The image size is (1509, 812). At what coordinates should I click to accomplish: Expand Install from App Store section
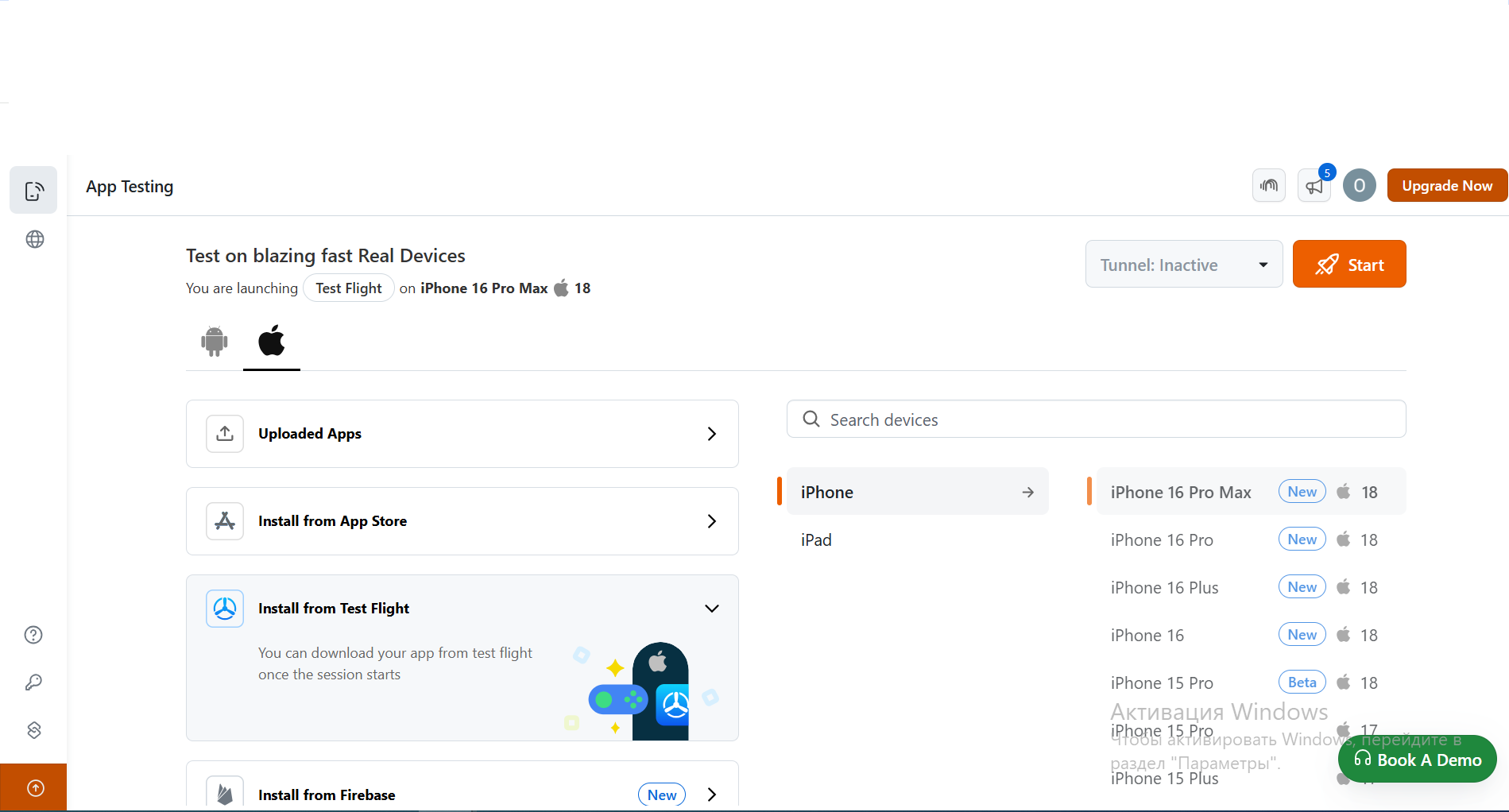click(462, 521)
